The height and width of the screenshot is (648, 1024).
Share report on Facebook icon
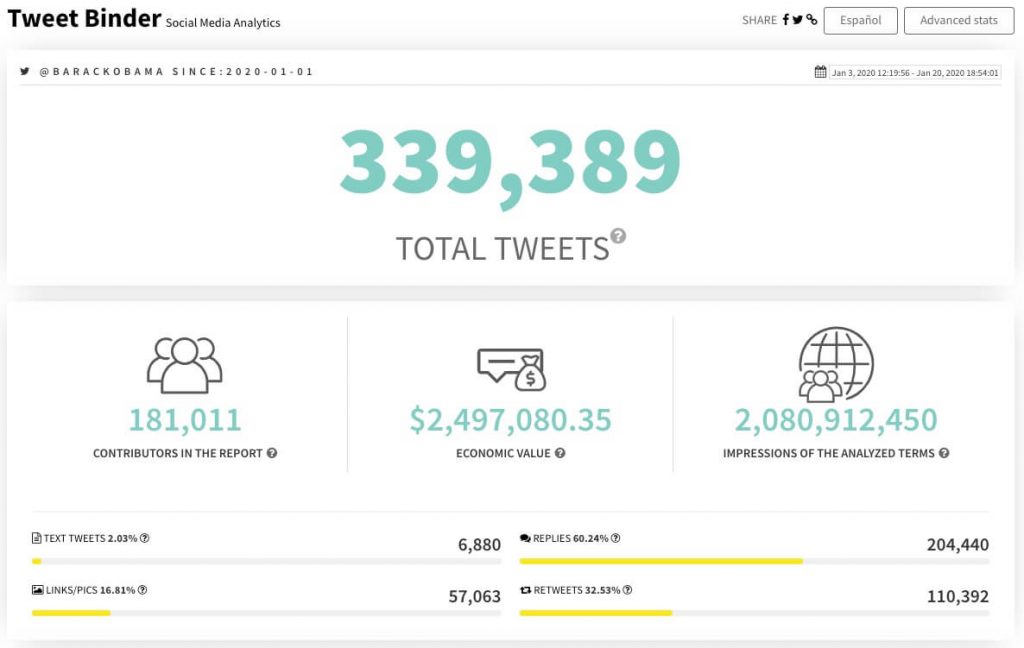tap(786, 20)
